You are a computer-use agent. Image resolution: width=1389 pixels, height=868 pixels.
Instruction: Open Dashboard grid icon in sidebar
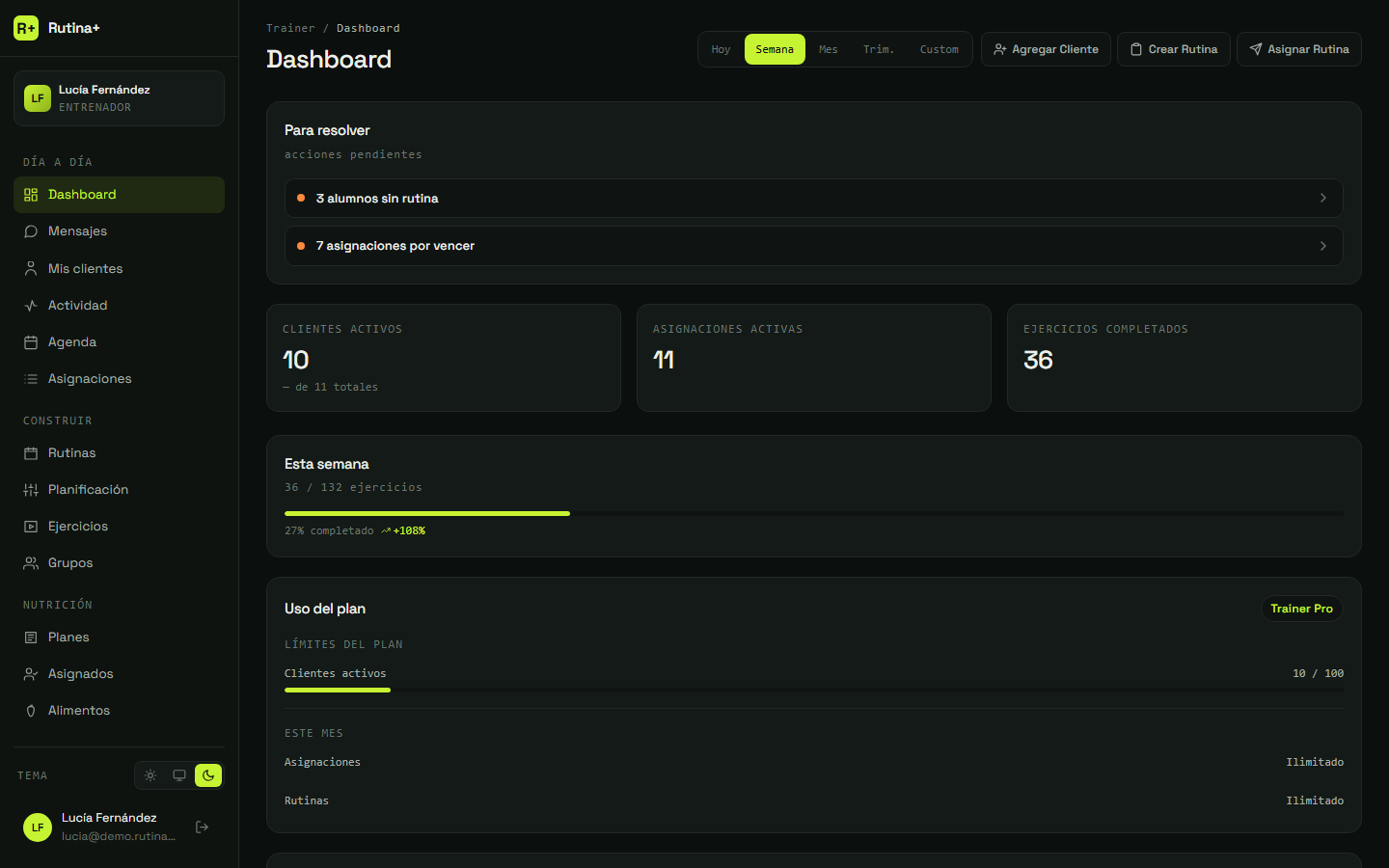[x=31, y=195]
